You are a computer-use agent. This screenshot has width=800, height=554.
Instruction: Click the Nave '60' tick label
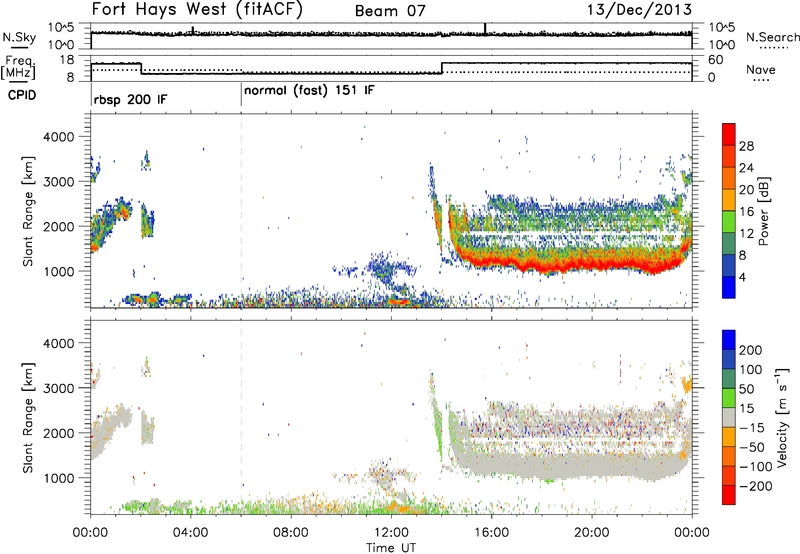(x=716, y=60)
